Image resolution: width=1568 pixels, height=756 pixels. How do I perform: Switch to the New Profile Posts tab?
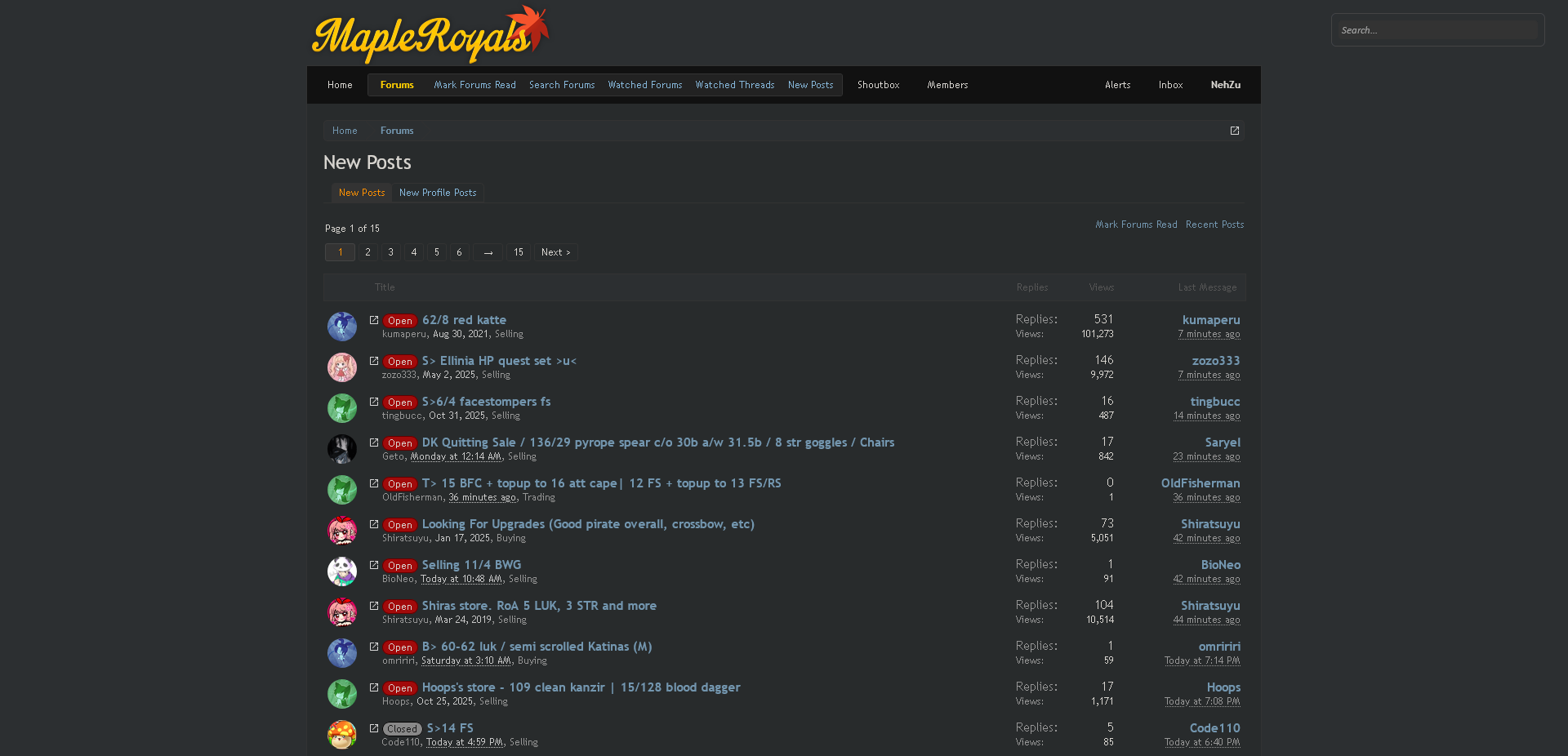[438, 193]
